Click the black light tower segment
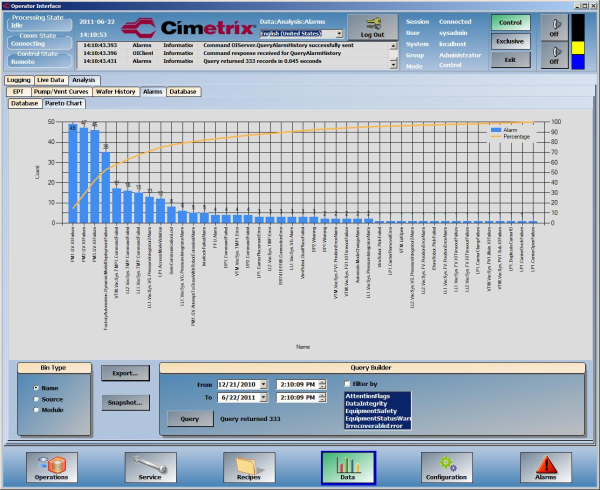This screenshot has width=600, height=490. pyautogui.click(x=578, y=28)
